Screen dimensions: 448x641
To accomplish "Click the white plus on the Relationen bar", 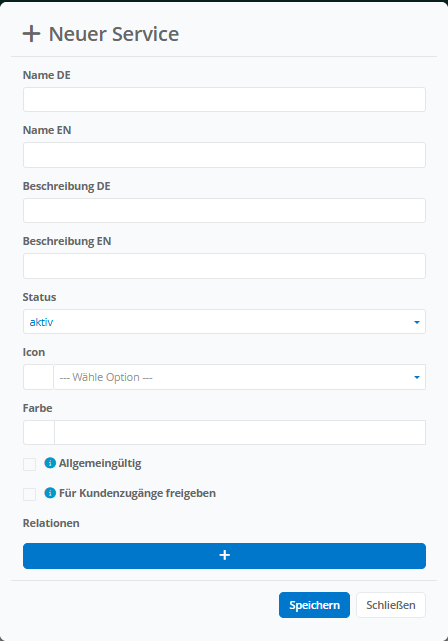I will (x=224, y=555).
